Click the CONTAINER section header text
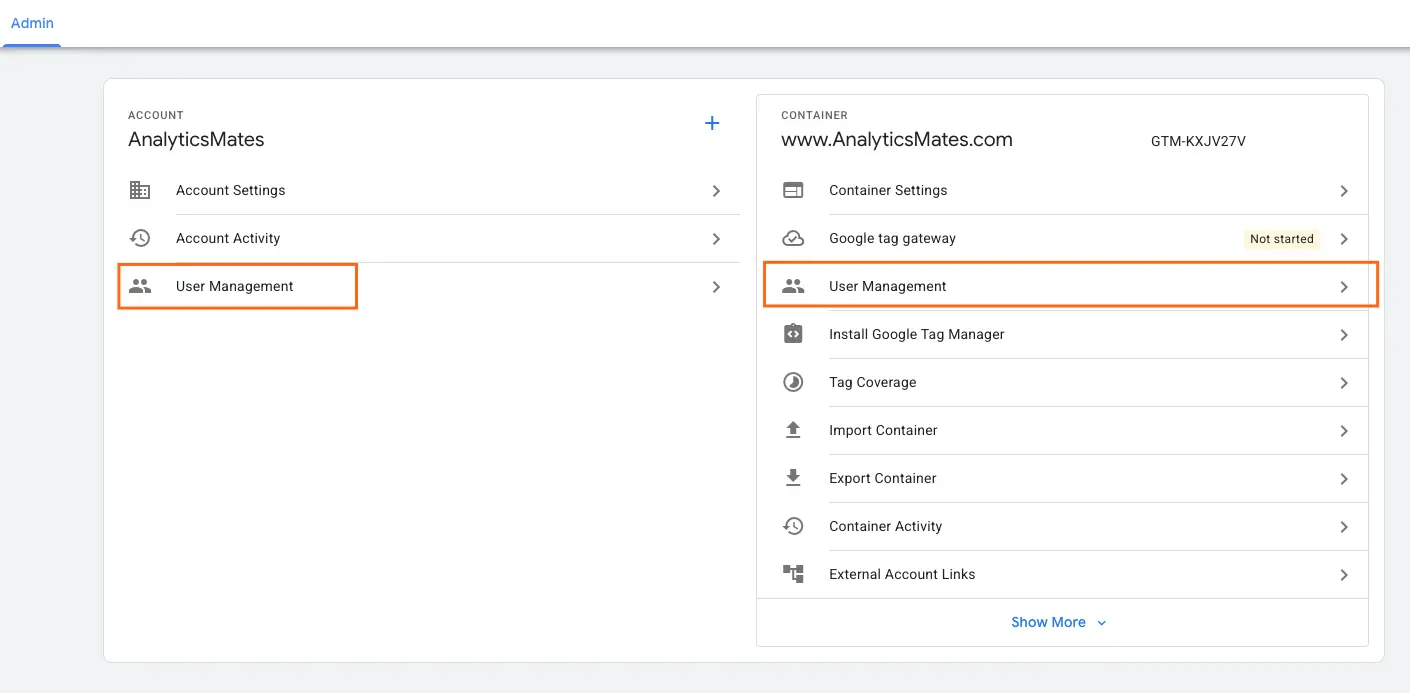This screenshot has width=1410, height=693. 814,115
